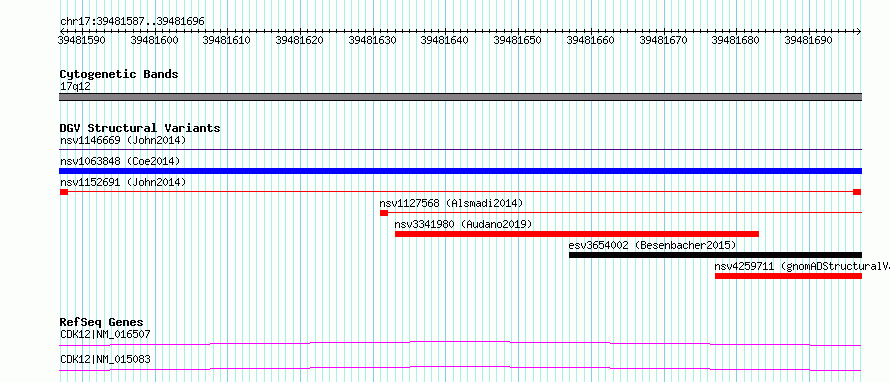The height and width of the screenshot is (382, 890).
Task: Click left red endpoint of nsv1152691
Action: point(64,192)
